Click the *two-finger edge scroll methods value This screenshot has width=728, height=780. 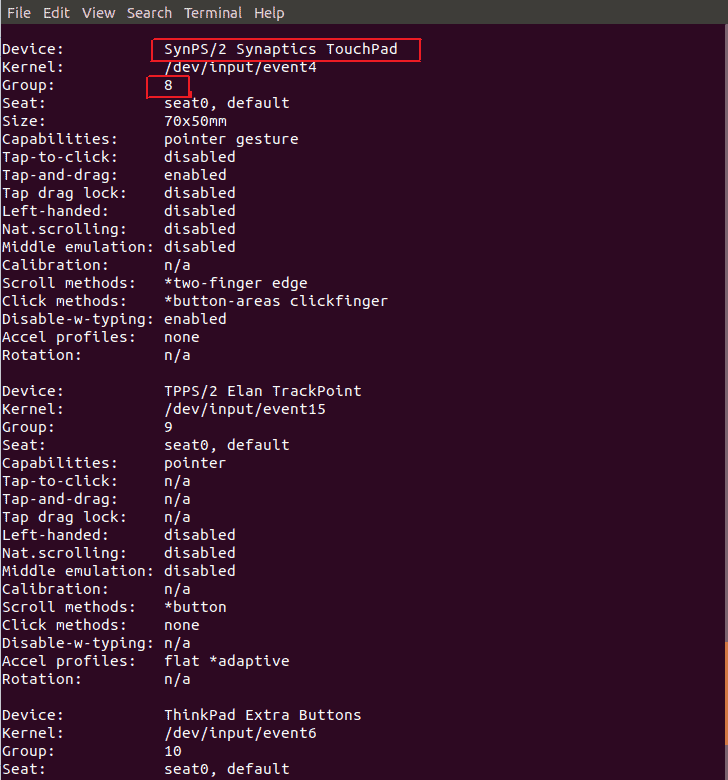point(236,283)
